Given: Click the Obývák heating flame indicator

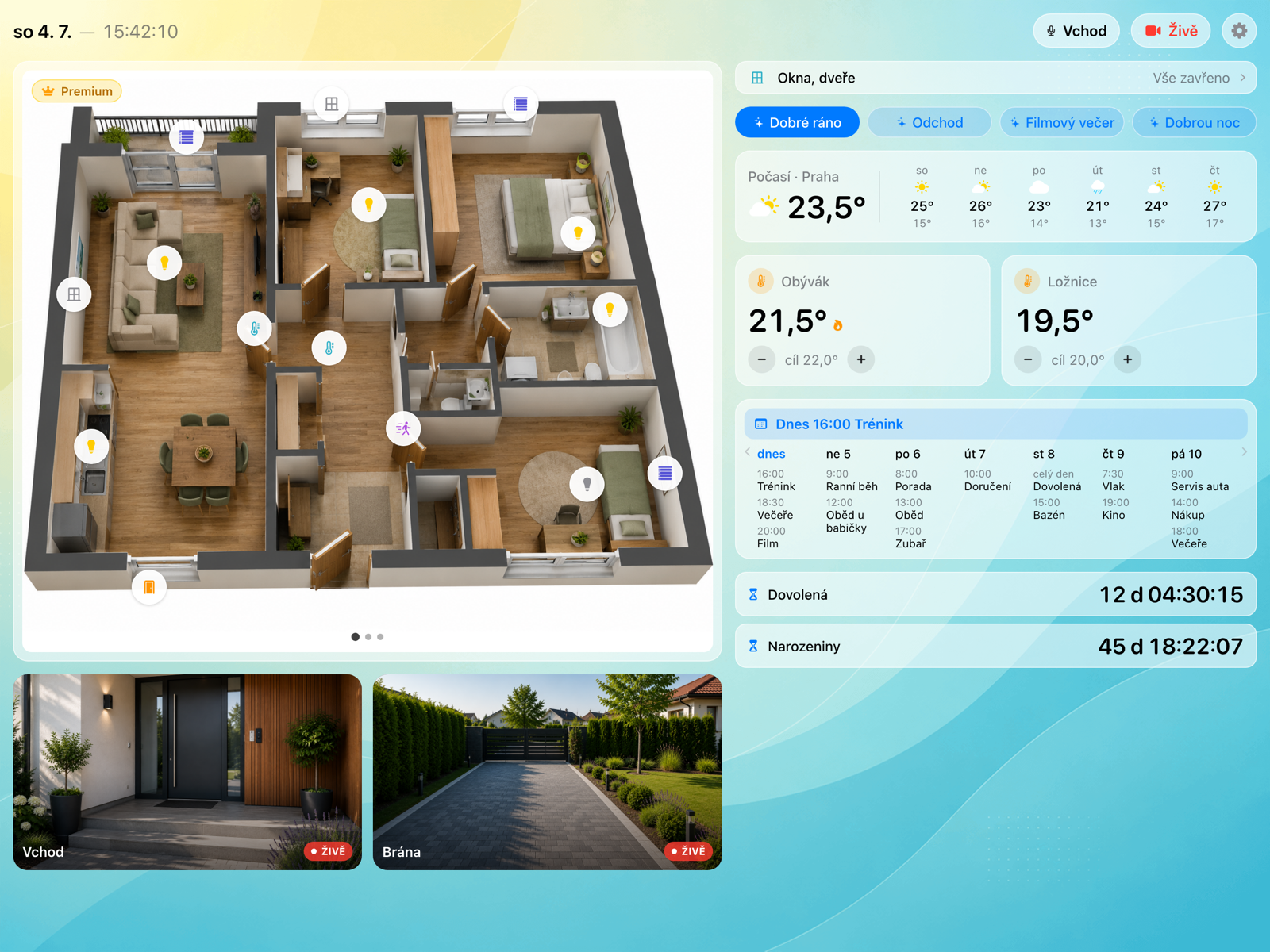Looking at the screenshot, I should [838, 324].
